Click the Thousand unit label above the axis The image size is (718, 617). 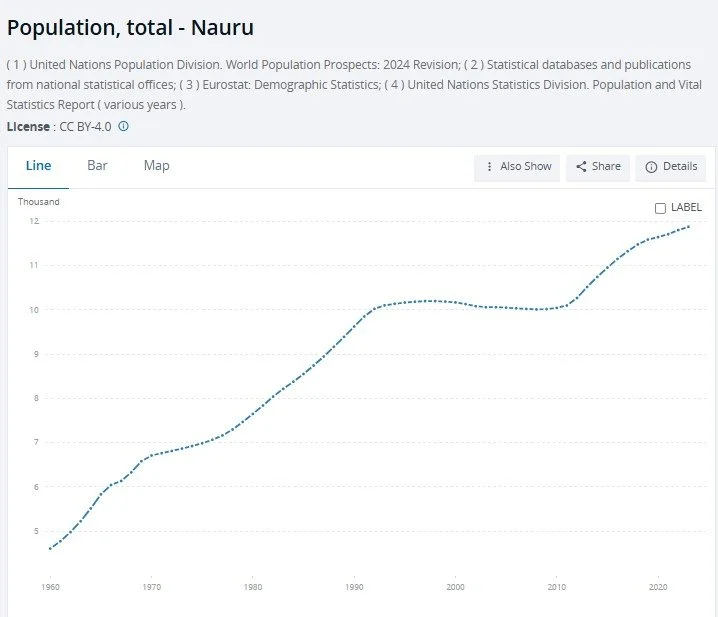tap(39, 202)
